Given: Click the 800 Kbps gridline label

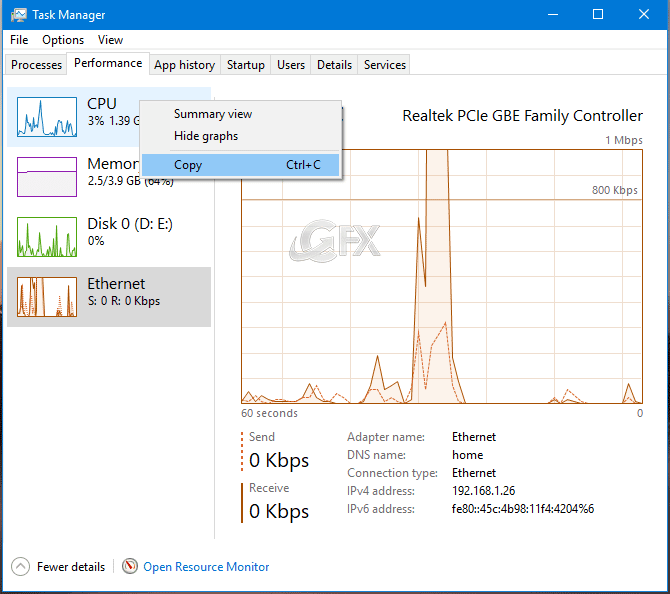Looking at the screenshot, I should (614, 190).
